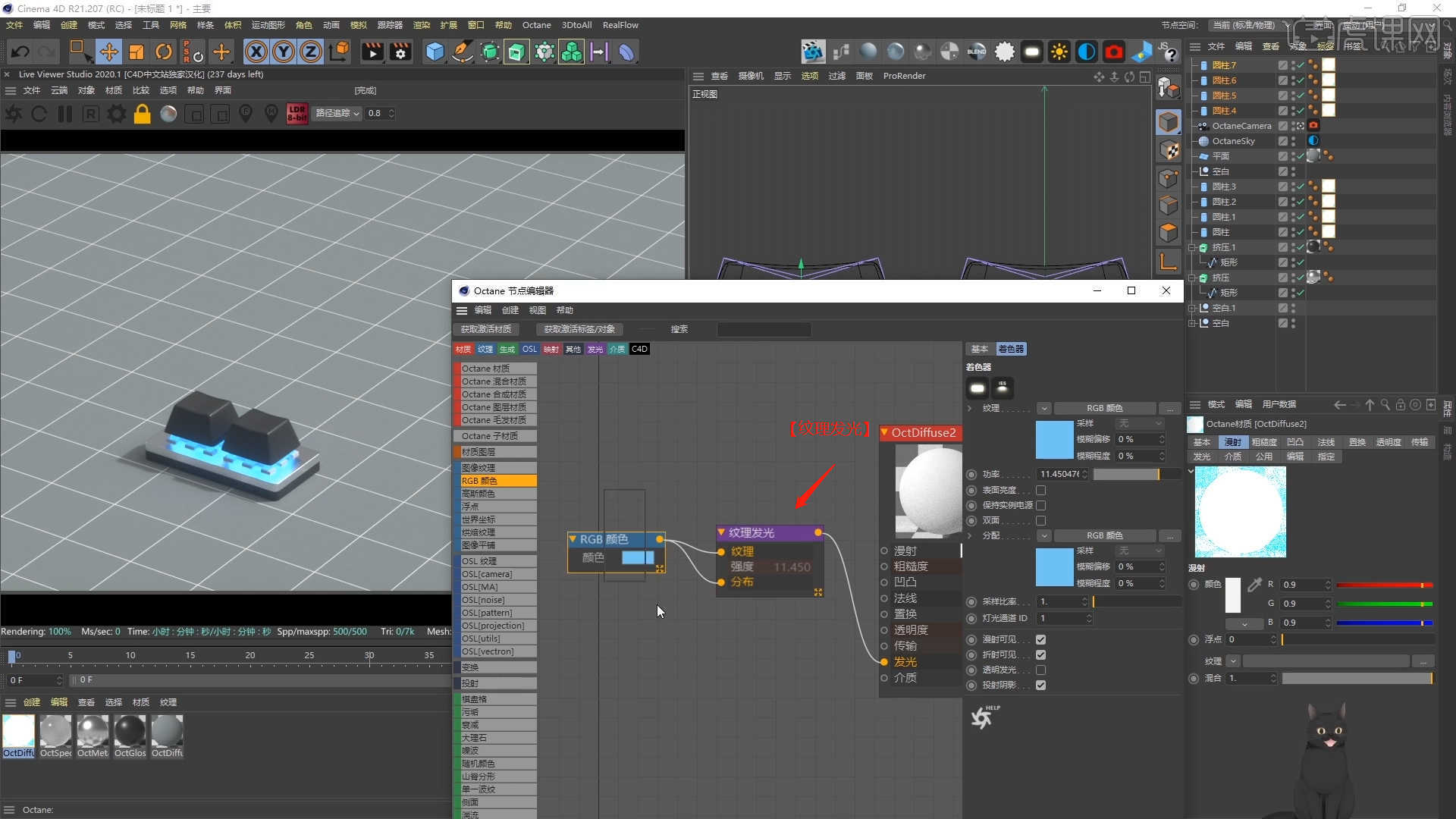Click the Extrude generator icon
Screen dimensions: 1456x819
pos(516,52)
